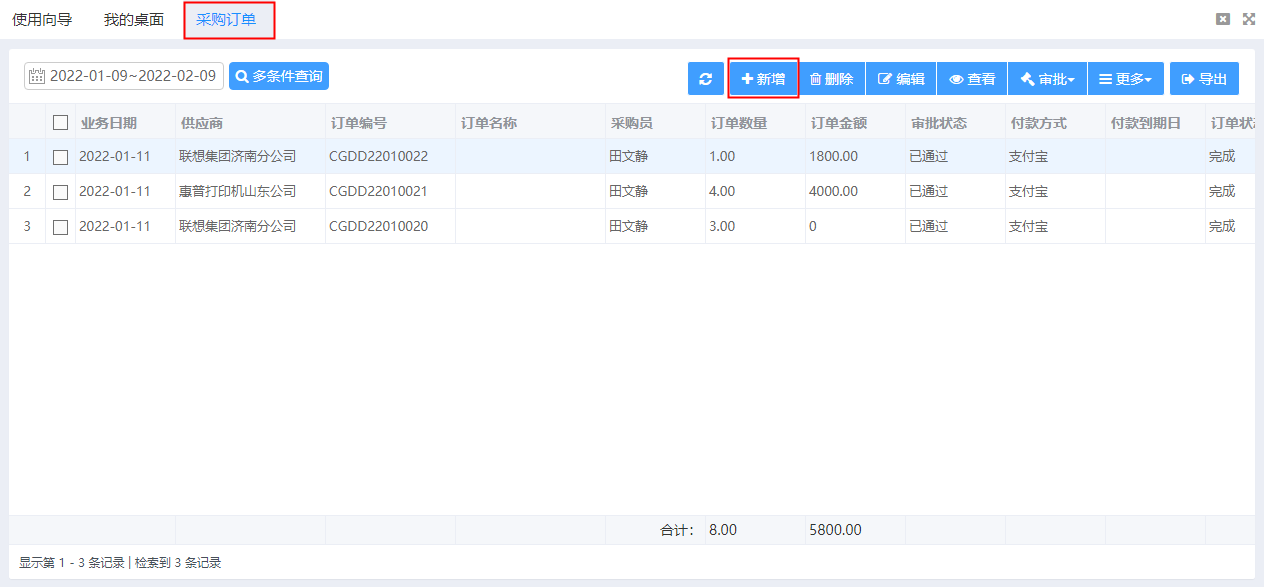Click the record count status text
Image resolution: width=1264 pixels, height=587 pixels.
pos(120,563)
